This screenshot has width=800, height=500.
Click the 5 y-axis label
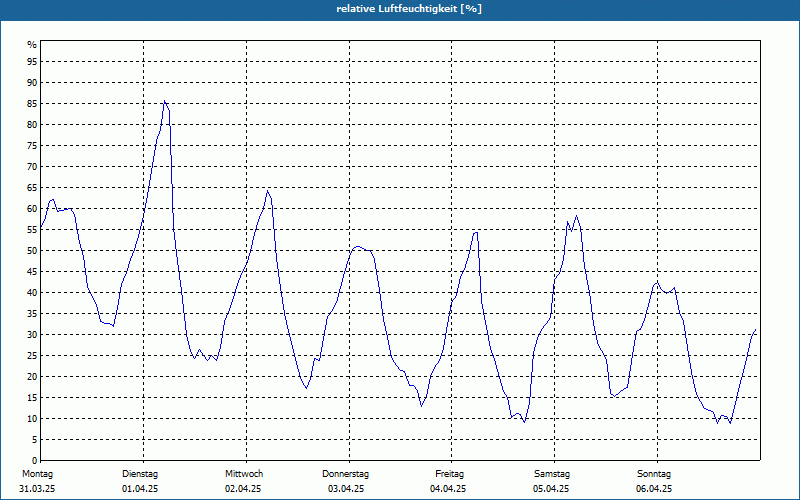[34, 440]
